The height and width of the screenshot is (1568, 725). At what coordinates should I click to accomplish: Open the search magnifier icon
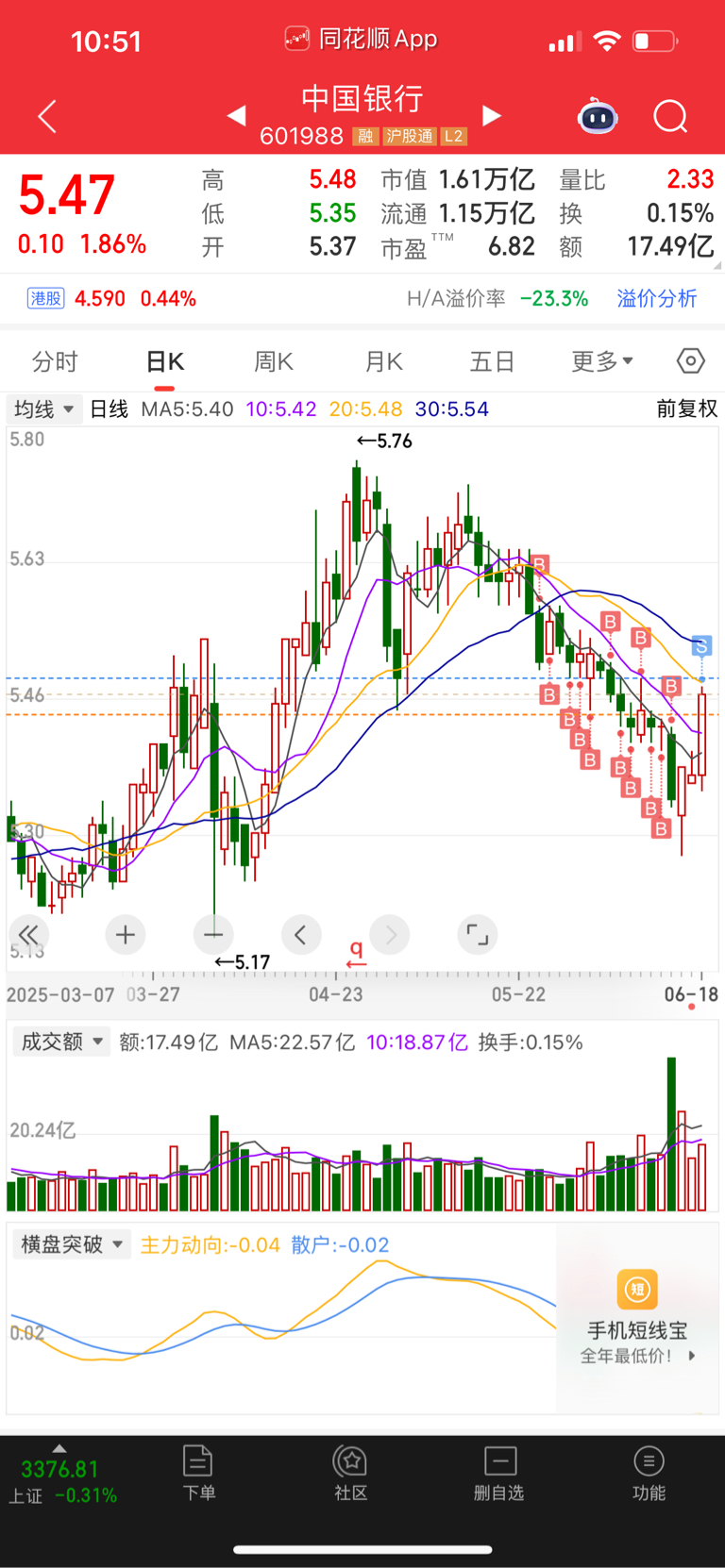click(671, 117)
